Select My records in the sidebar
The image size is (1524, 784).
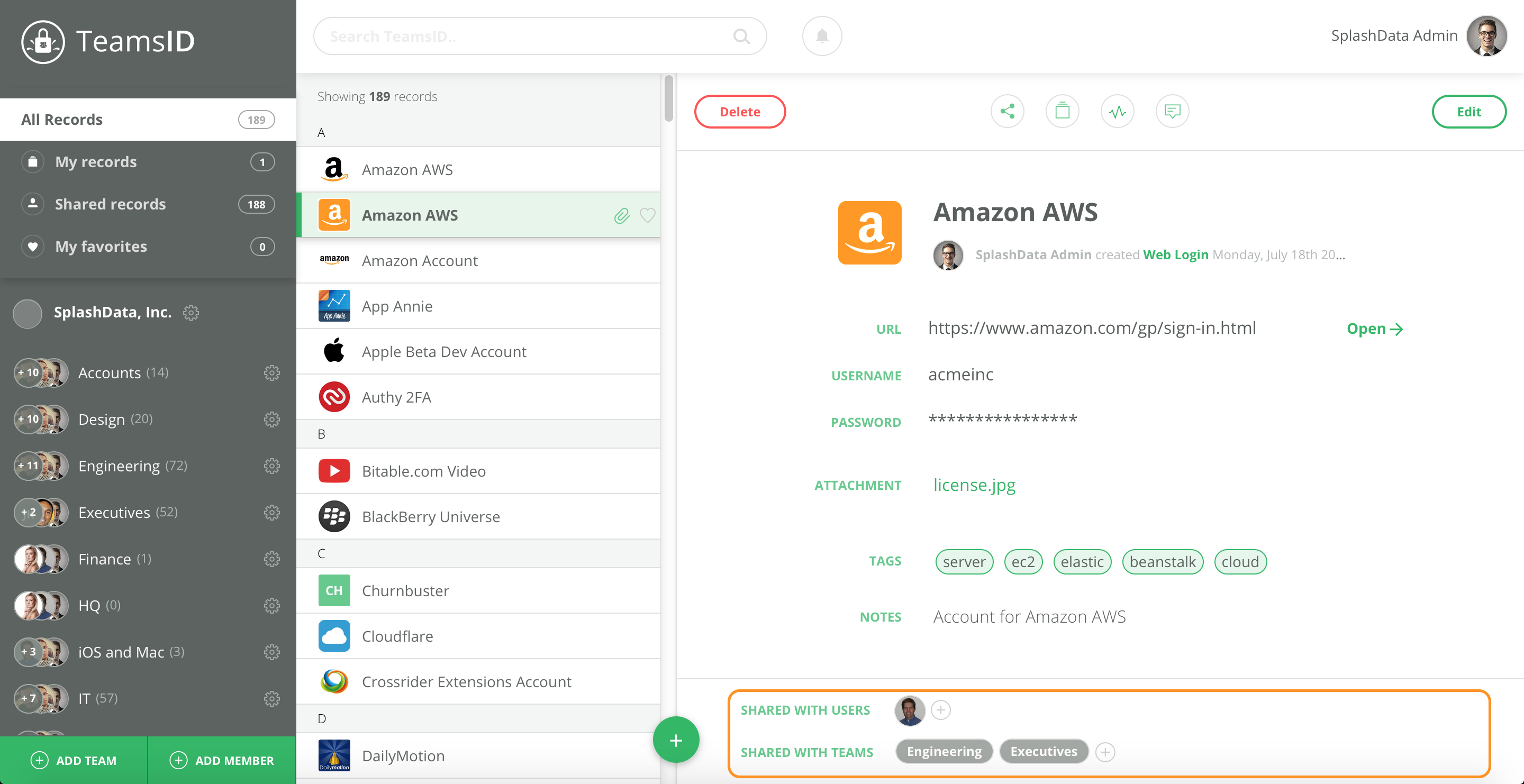96,162
